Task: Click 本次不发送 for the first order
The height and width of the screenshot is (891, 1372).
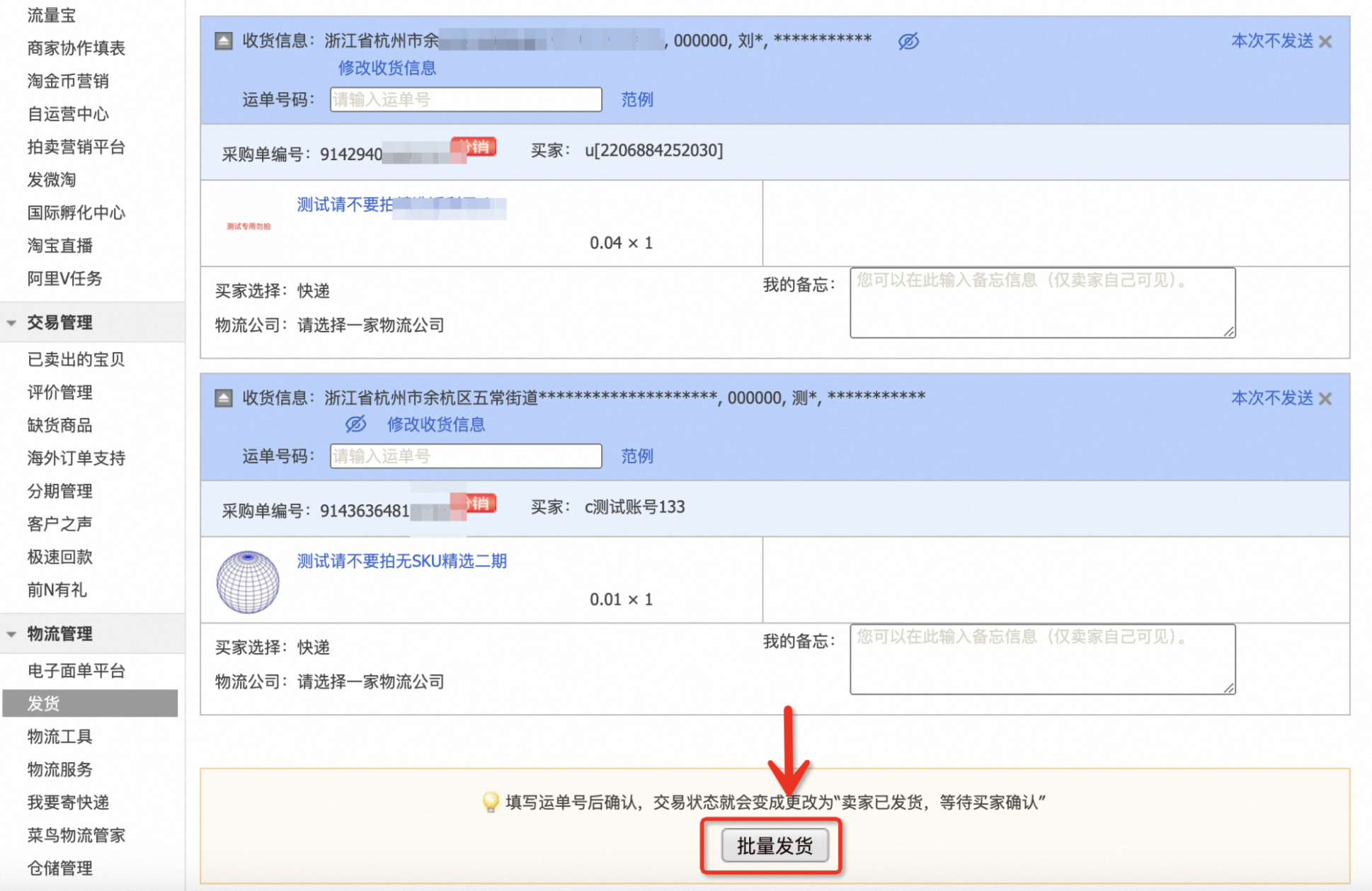Action: point(1272,41)
